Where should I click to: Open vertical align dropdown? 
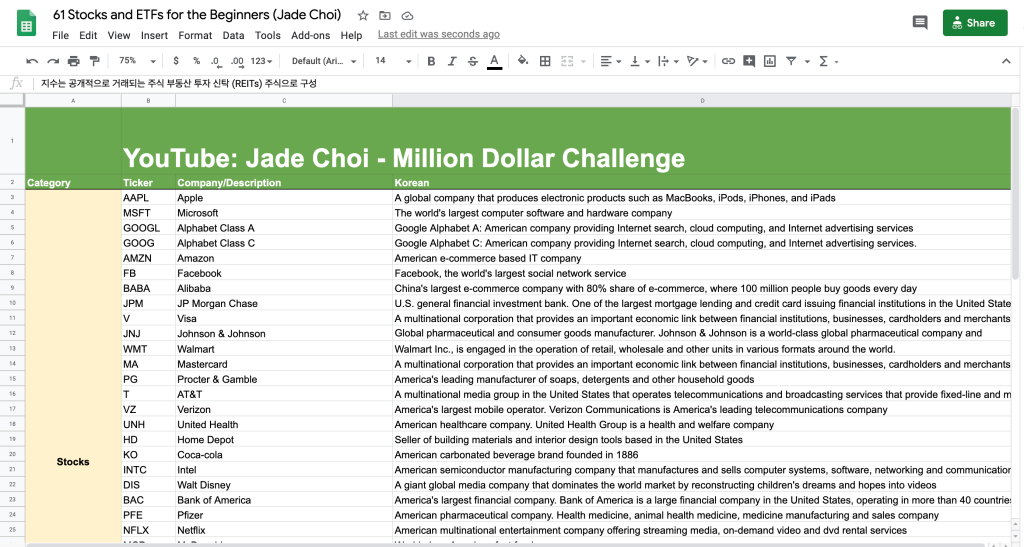point(639,61)
